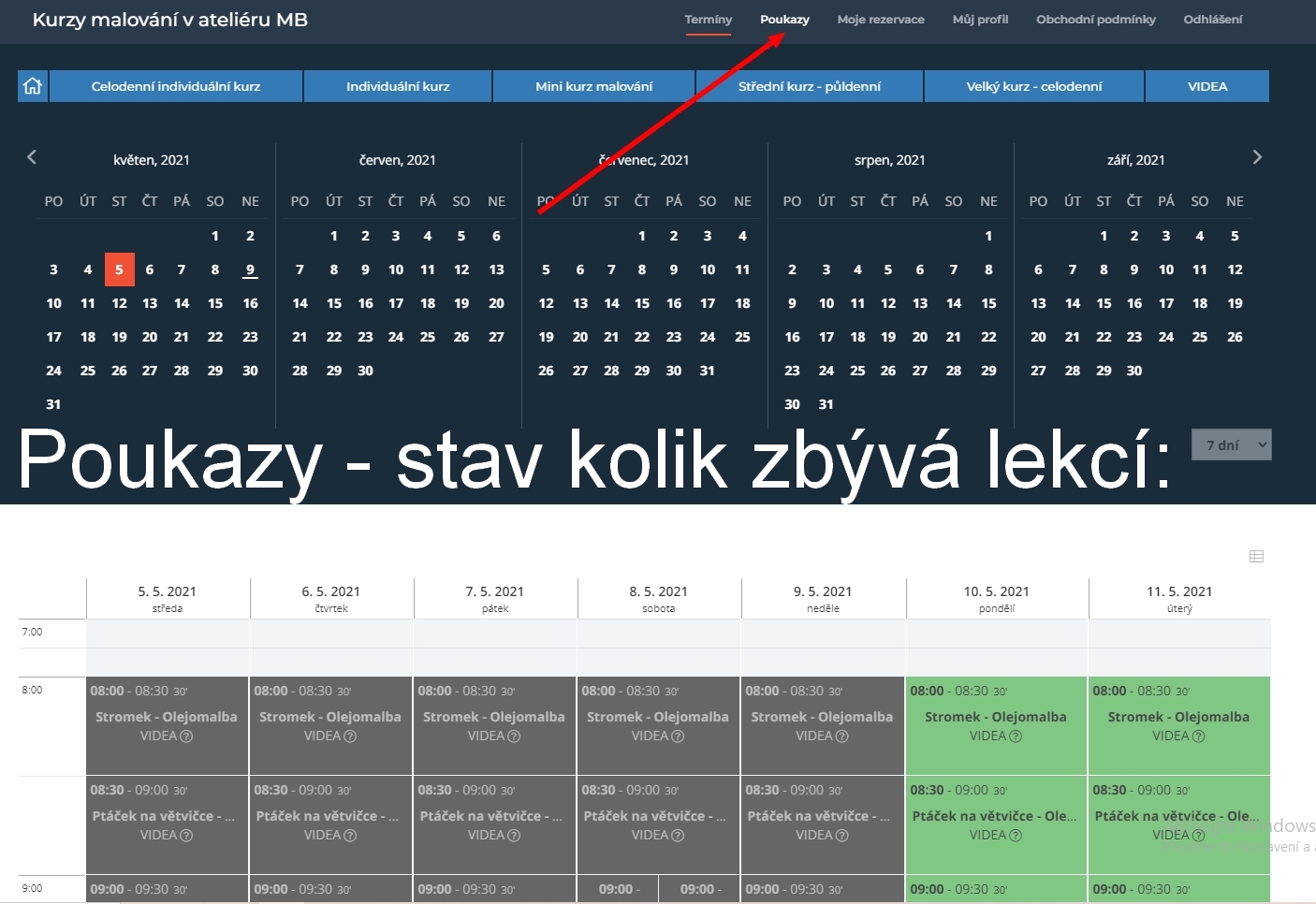Click the 10. 5. 2021 pondělí column header
1316x904 pixels.
997,599
